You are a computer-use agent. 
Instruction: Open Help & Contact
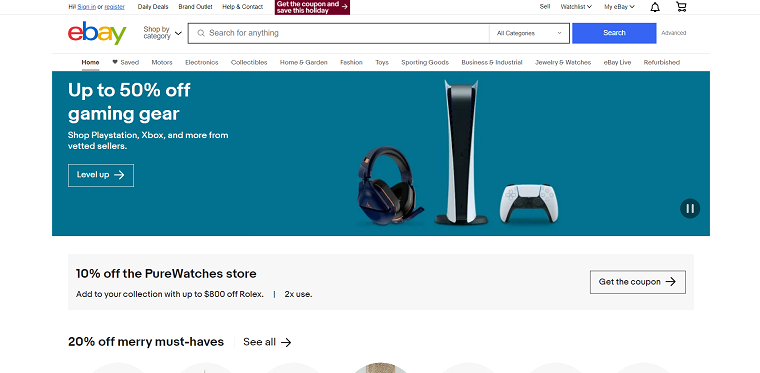click(242, 7)
